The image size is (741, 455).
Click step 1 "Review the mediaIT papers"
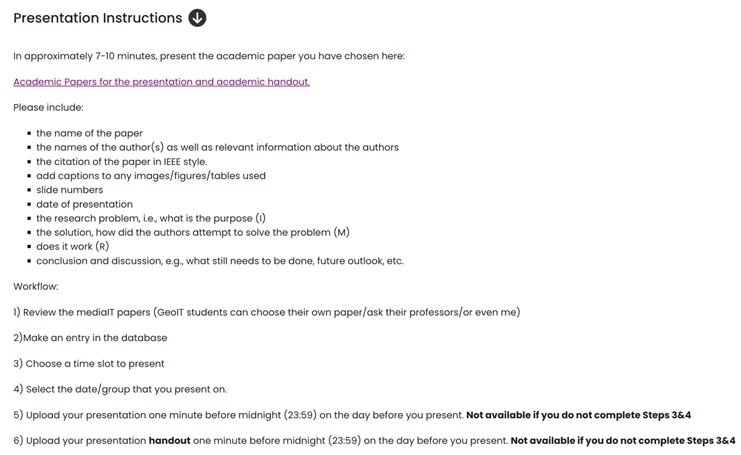pyautogui.click(x=266, y=312)
